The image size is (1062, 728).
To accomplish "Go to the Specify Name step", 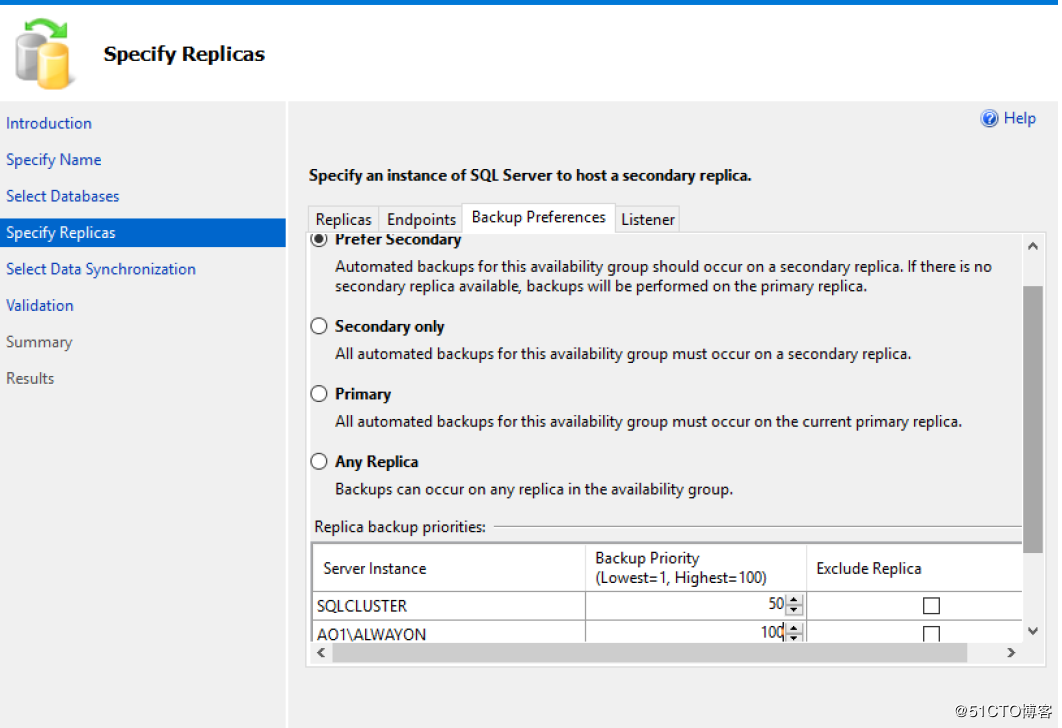I will coord(54,160).
